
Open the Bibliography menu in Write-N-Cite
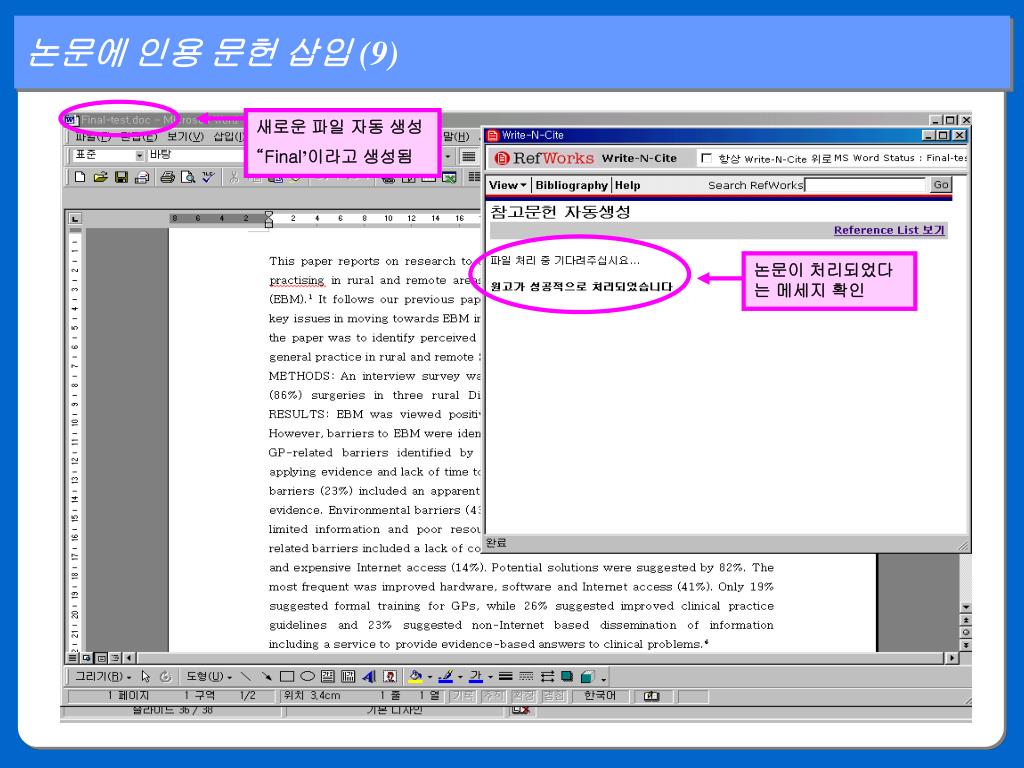pos(571,185)
